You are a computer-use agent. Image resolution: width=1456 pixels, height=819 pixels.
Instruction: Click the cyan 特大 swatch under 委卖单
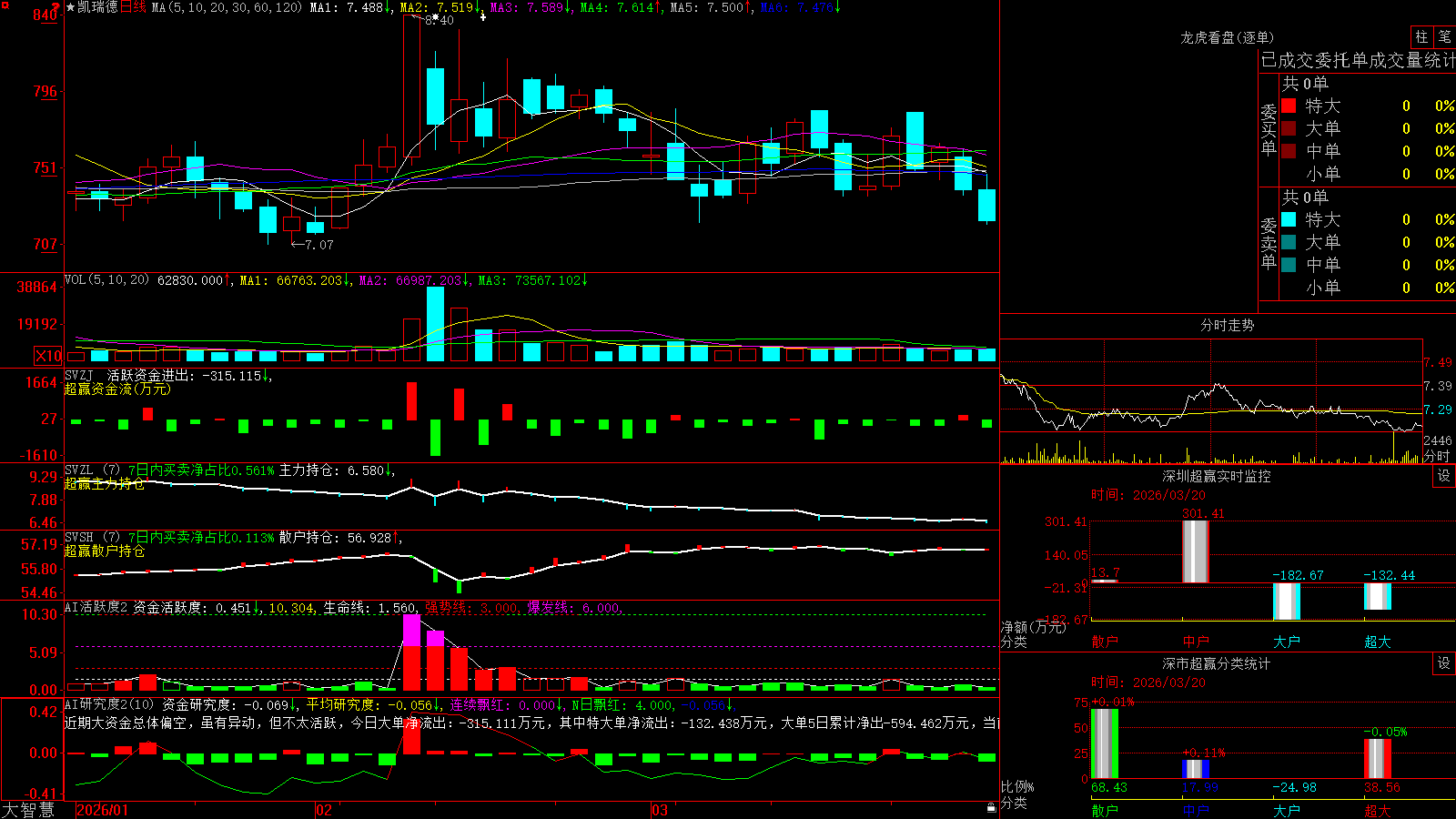(x=1289, y=219)
